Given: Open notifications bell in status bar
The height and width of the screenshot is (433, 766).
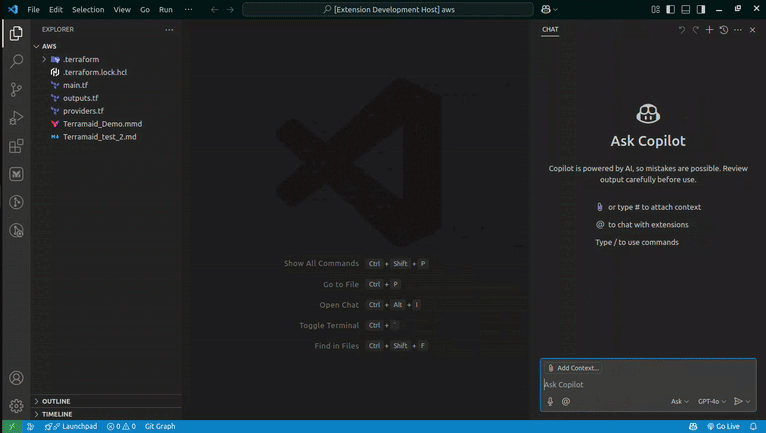Looking at the screenshot, I should pos(753,426).
